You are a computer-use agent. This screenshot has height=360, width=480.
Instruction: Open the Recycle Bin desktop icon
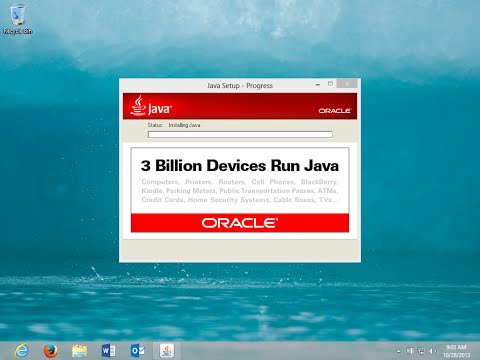17,19
